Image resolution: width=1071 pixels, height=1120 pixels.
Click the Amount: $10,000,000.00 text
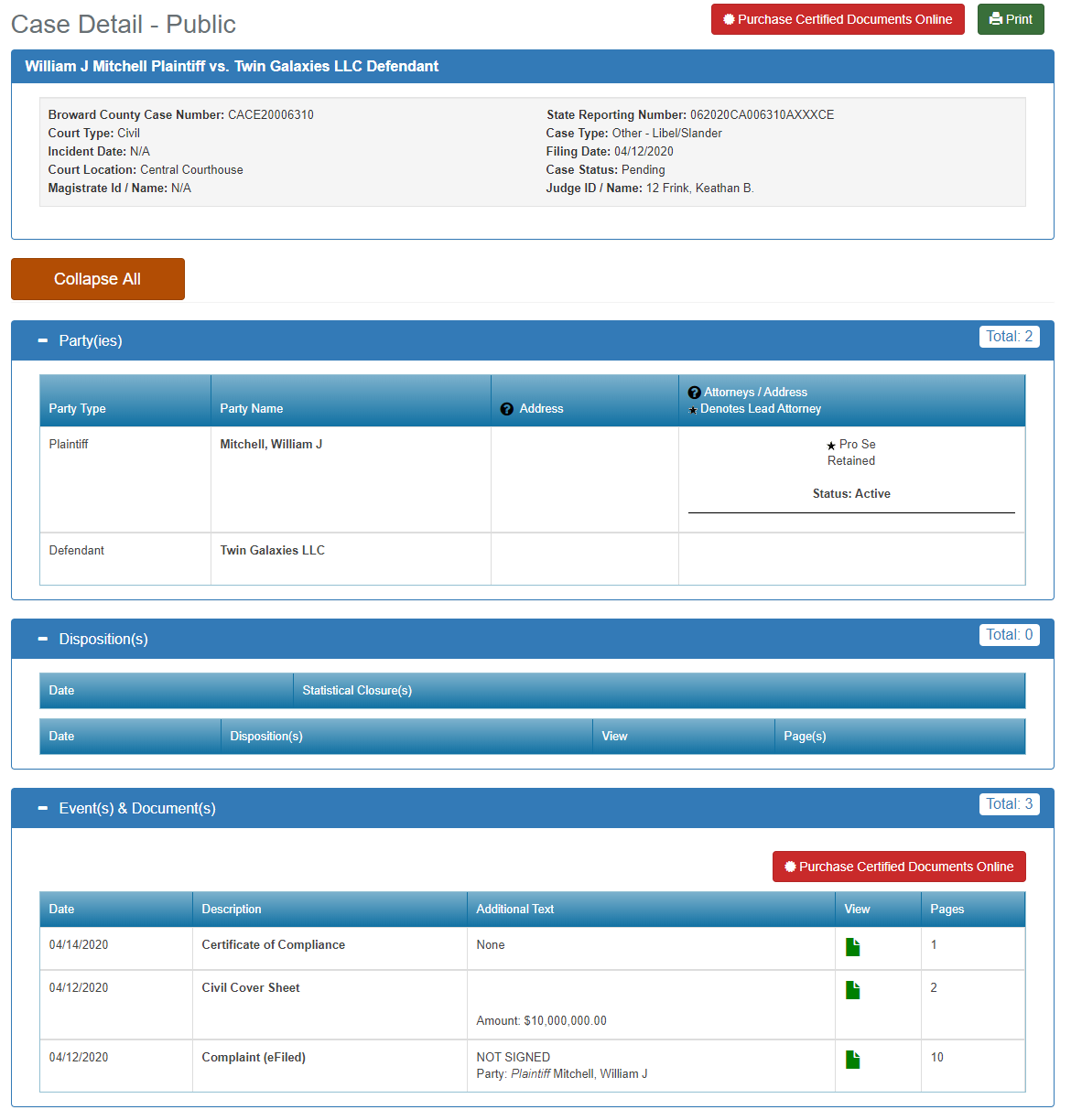tap(541, 1021)
